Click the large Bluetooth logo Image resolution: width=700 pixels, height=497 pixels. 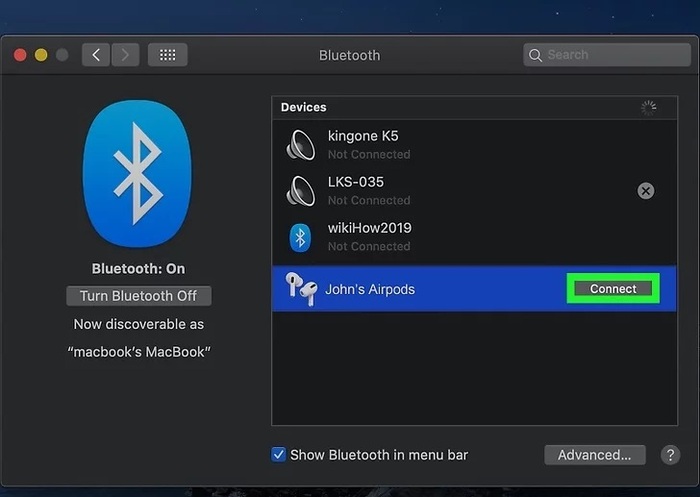tap(138, 174)
